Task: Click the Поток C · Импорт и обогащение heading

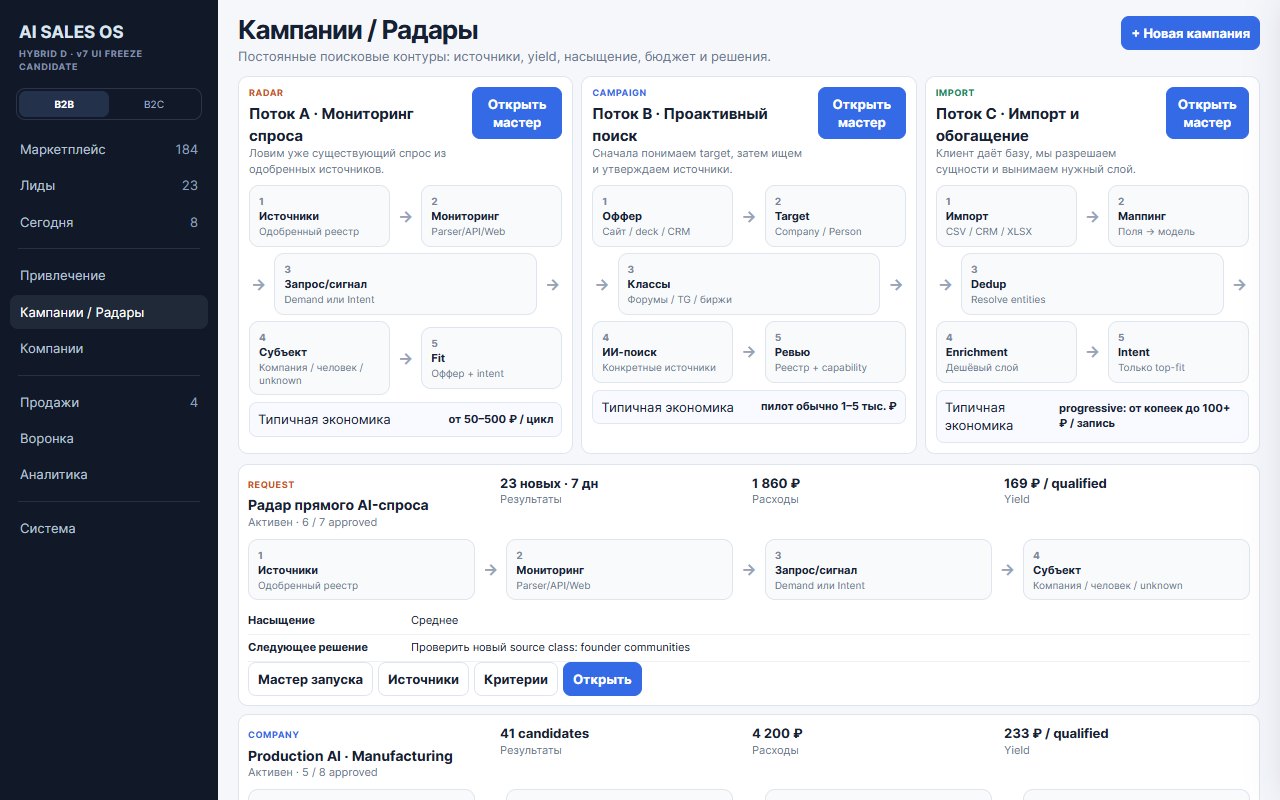Action: [1007, 125]
